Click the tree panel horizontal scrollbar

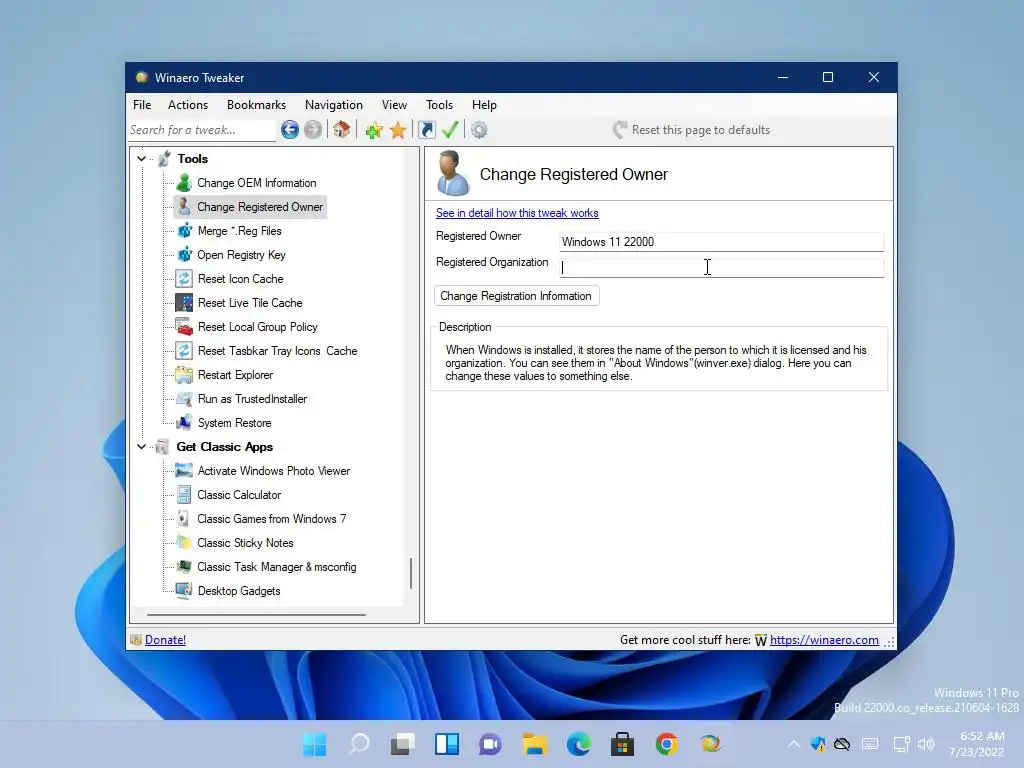pyautogui.click(x=256, y=615)
